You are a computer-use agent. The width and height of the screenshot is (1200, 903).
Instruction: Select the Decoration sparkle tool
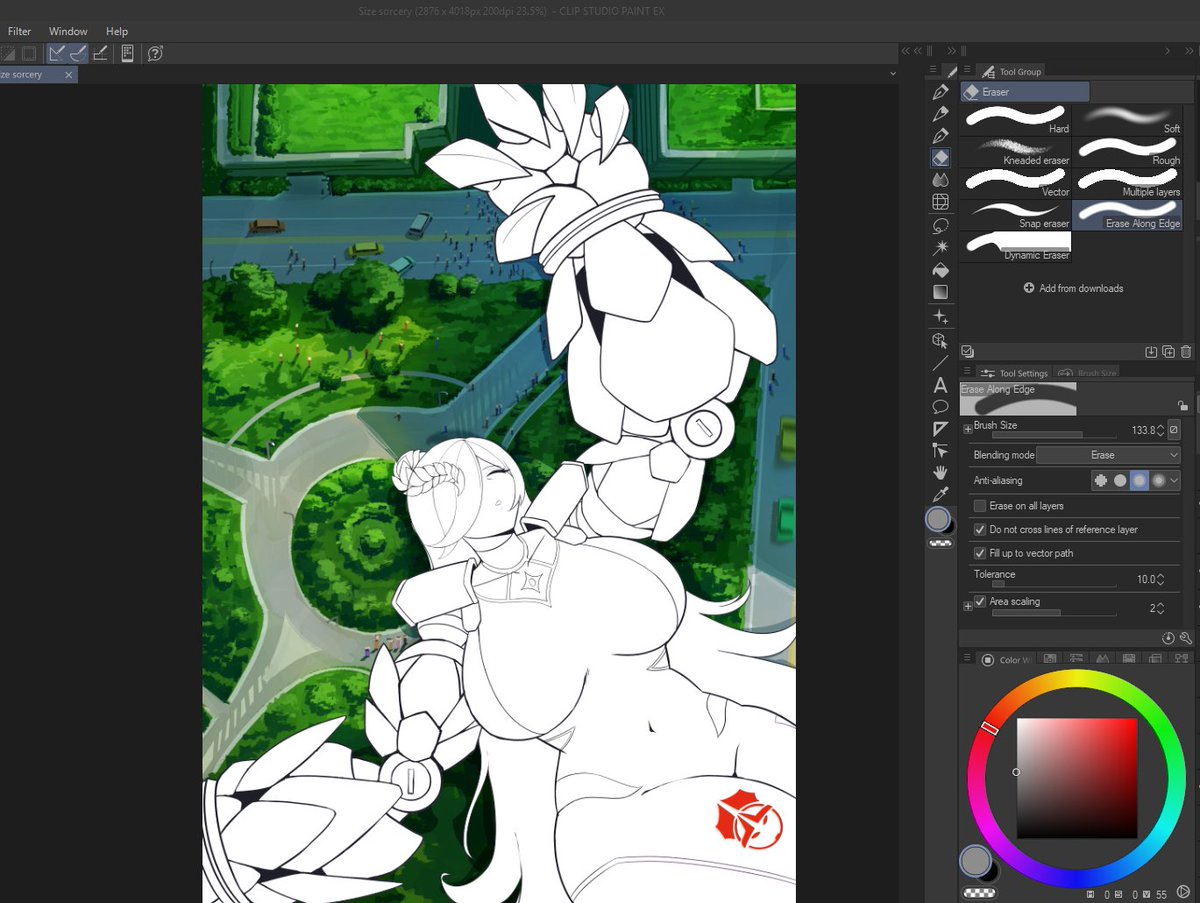tap(940, 317)
